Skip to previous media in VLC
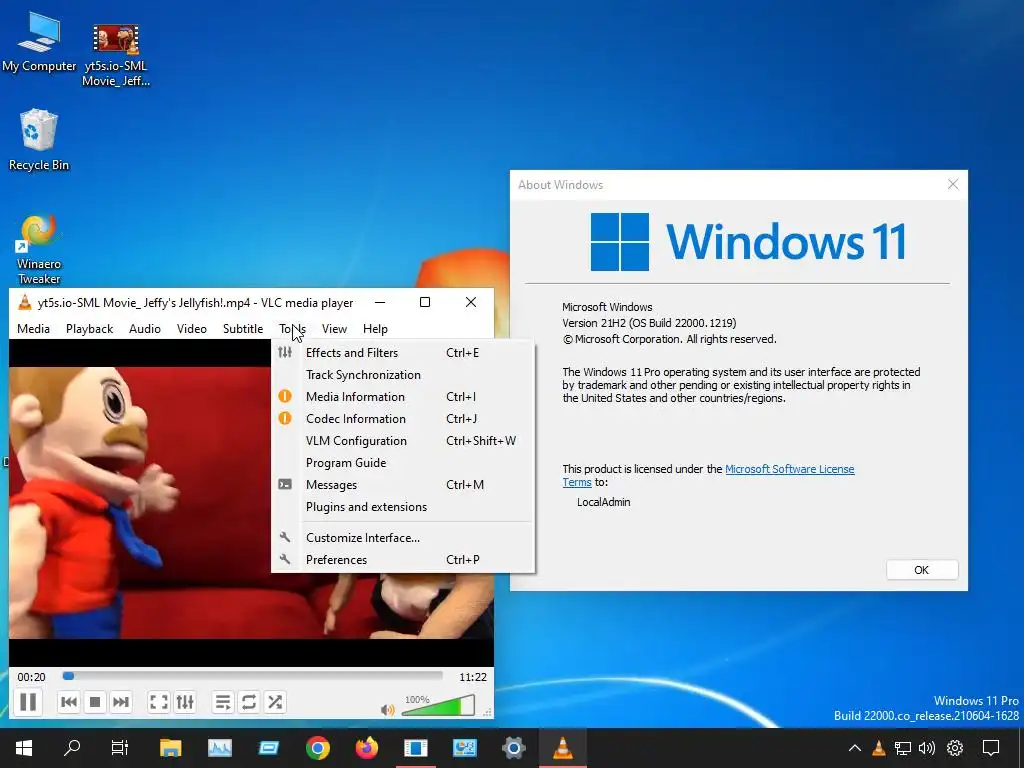 (69, 702)
